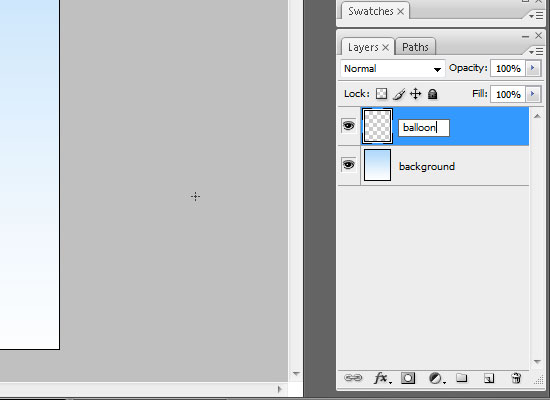Click the balloon layer name field
Viewport: 550px width, 400px height.
(424, 128)
